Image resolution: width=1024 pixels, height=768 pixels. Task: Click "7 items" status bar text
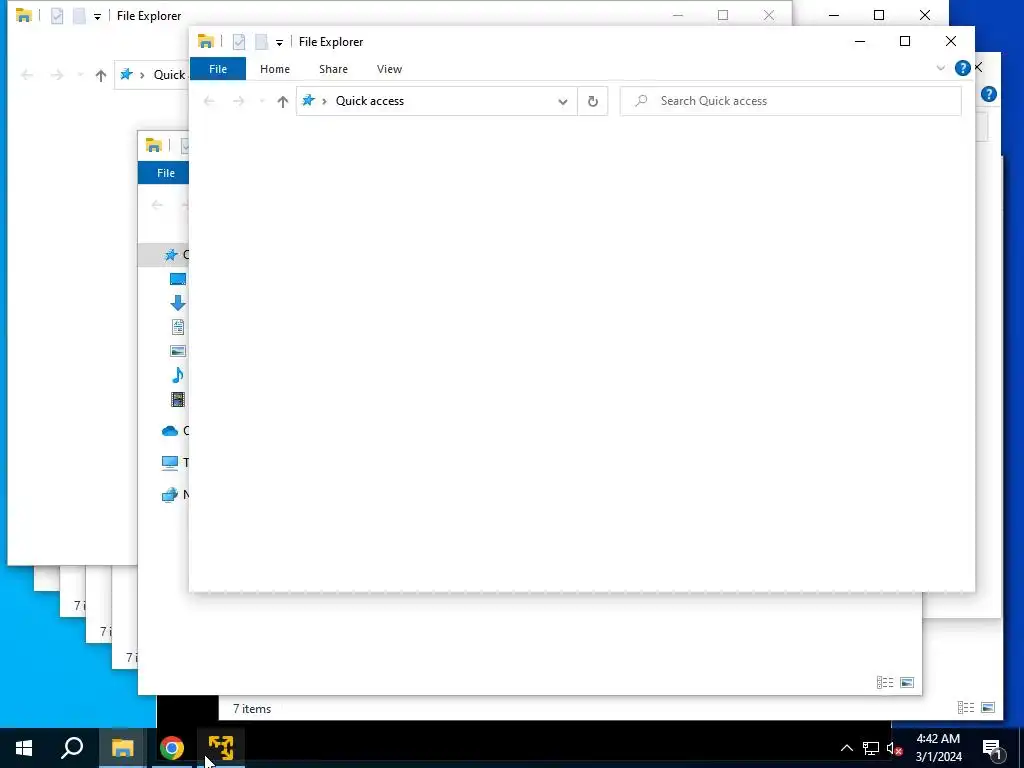click(252, 709)
